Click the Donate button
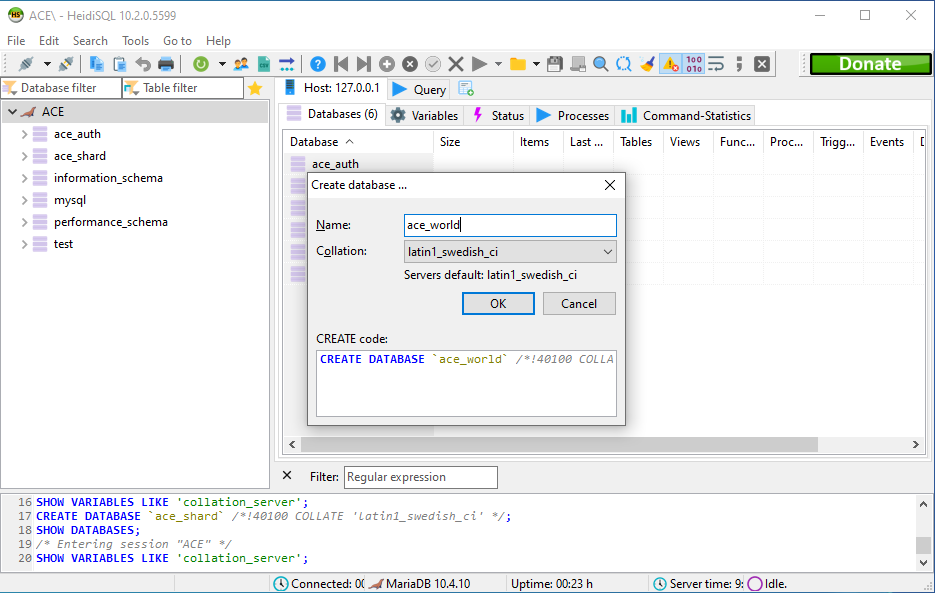 pyautogui.click(x=871, y=64)
